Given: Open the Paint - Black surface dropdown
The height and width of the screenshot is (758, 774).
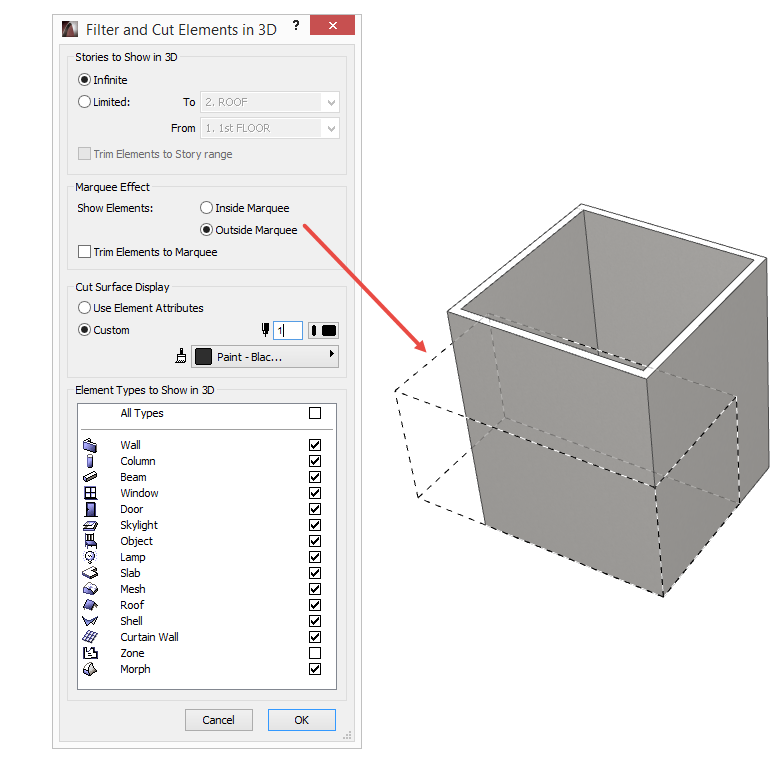Looking at the screenshot, I should [x=265, y=357].
